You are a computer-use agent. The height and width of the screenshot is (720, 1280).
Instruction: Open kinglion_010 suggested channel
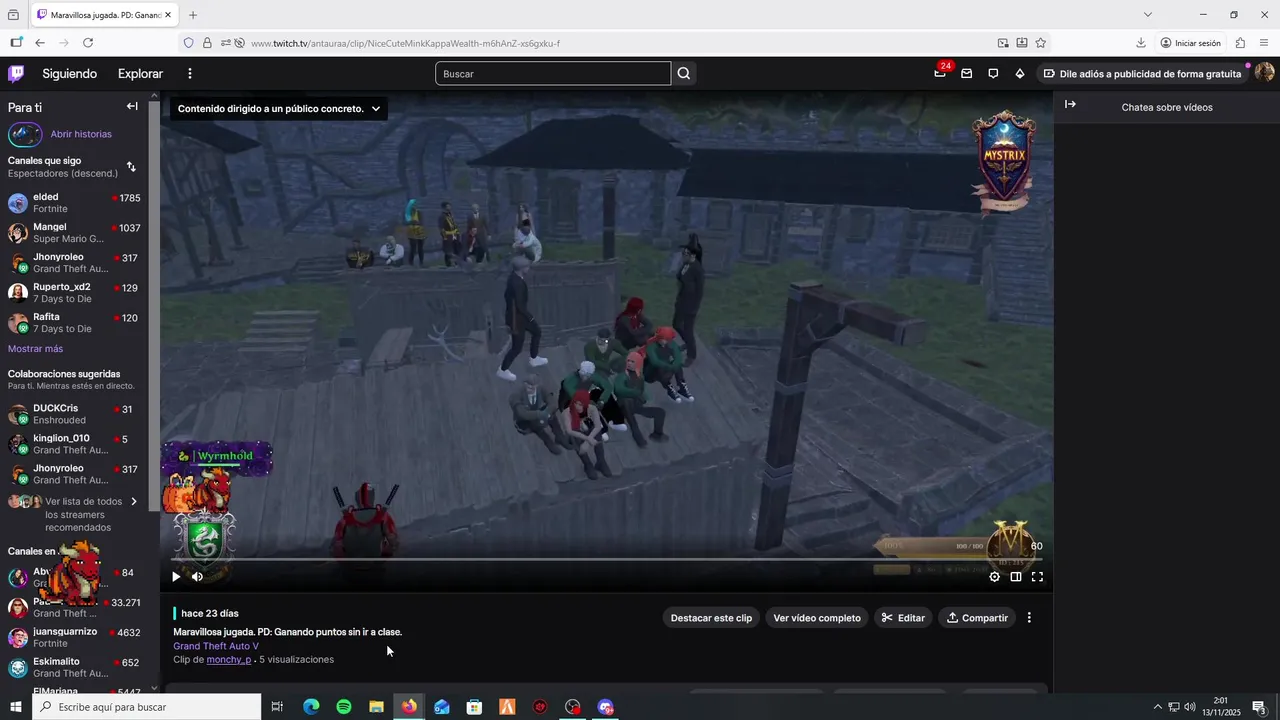point(74,444)
